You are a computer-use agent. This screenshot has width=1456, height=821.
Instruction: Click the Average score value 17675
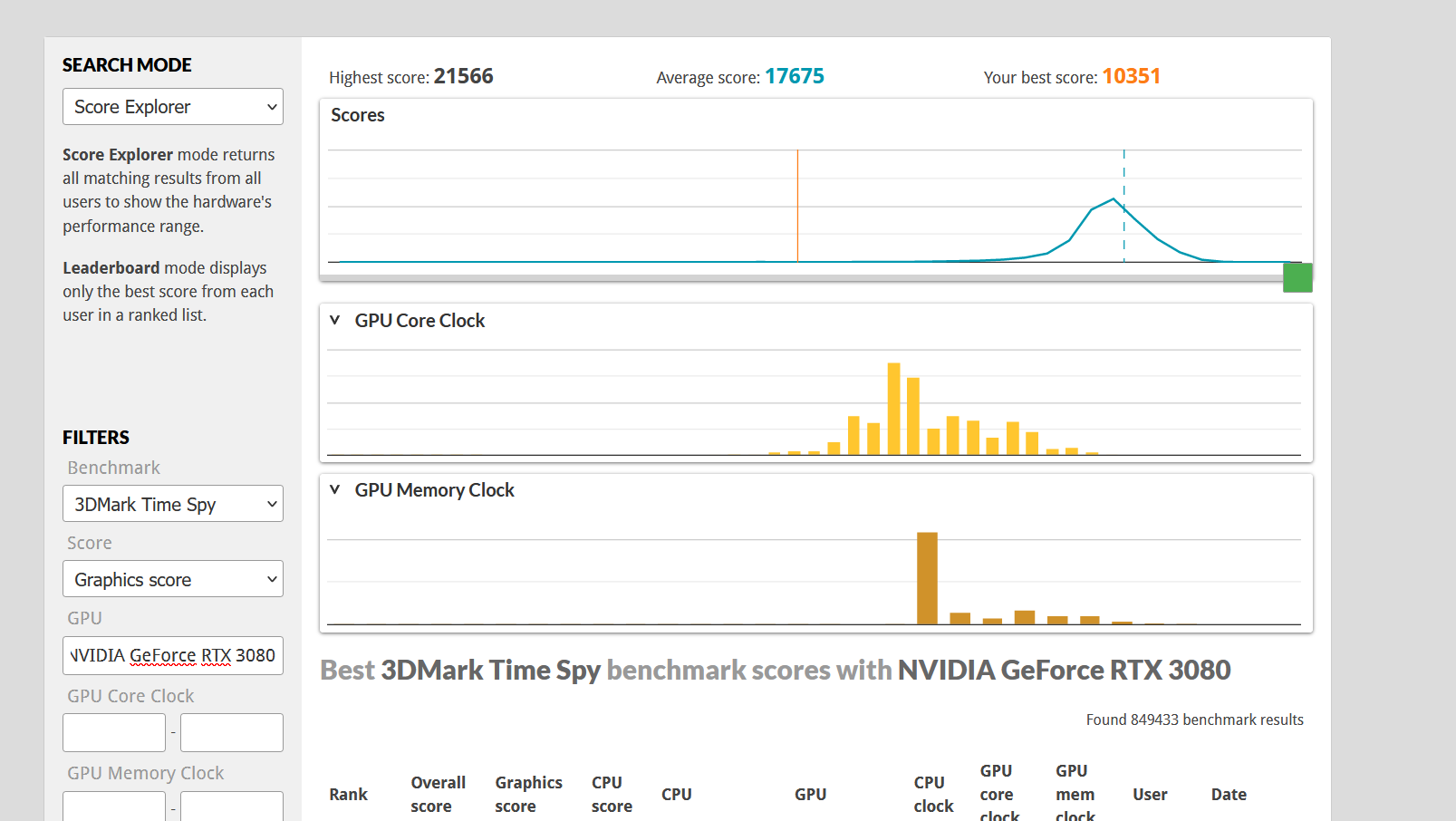[795, 76]
